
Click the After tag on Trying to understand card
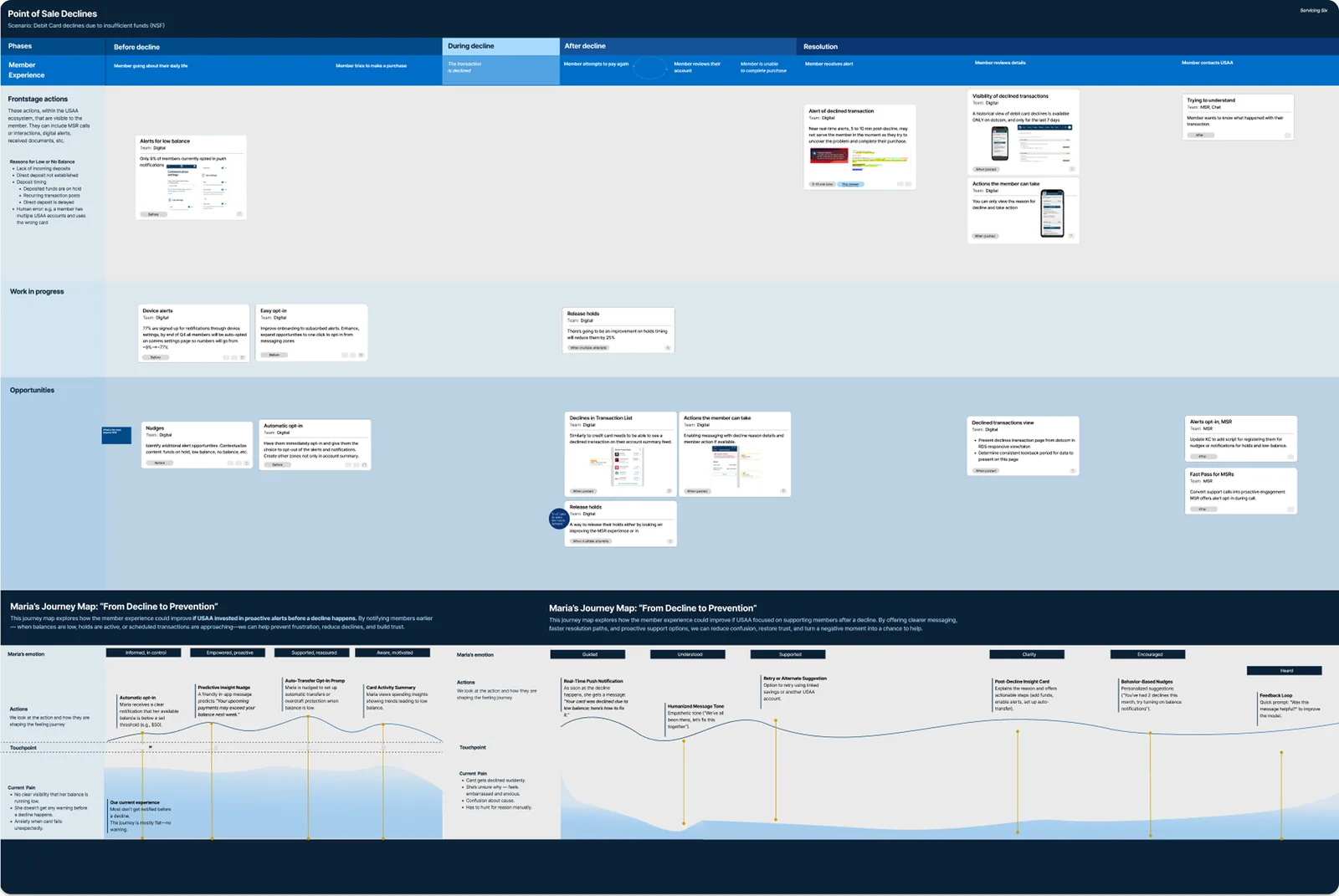(1200, 135)
